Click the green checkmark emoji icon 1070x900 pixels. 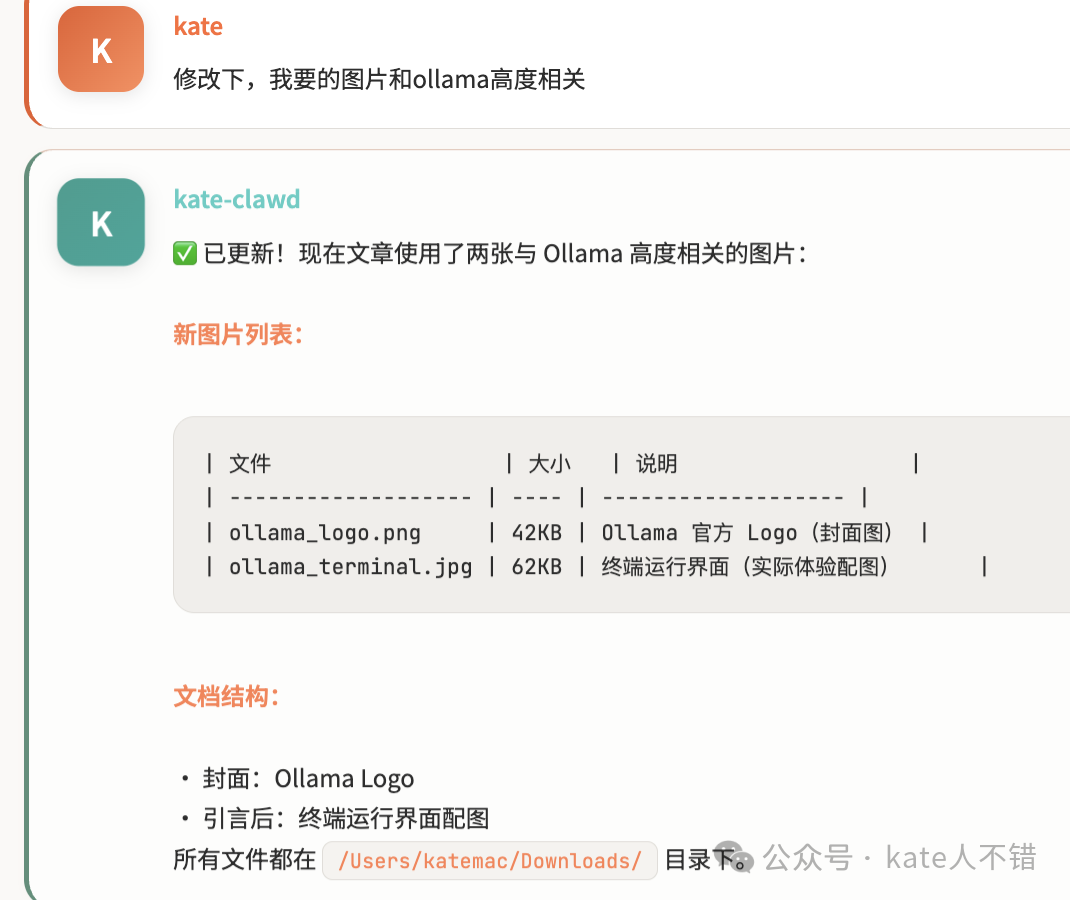(x=184, y=253)
